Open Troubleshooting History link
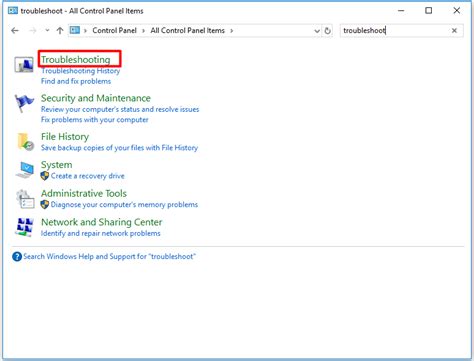This screenshot has height=361, width=474. (80, 71)
